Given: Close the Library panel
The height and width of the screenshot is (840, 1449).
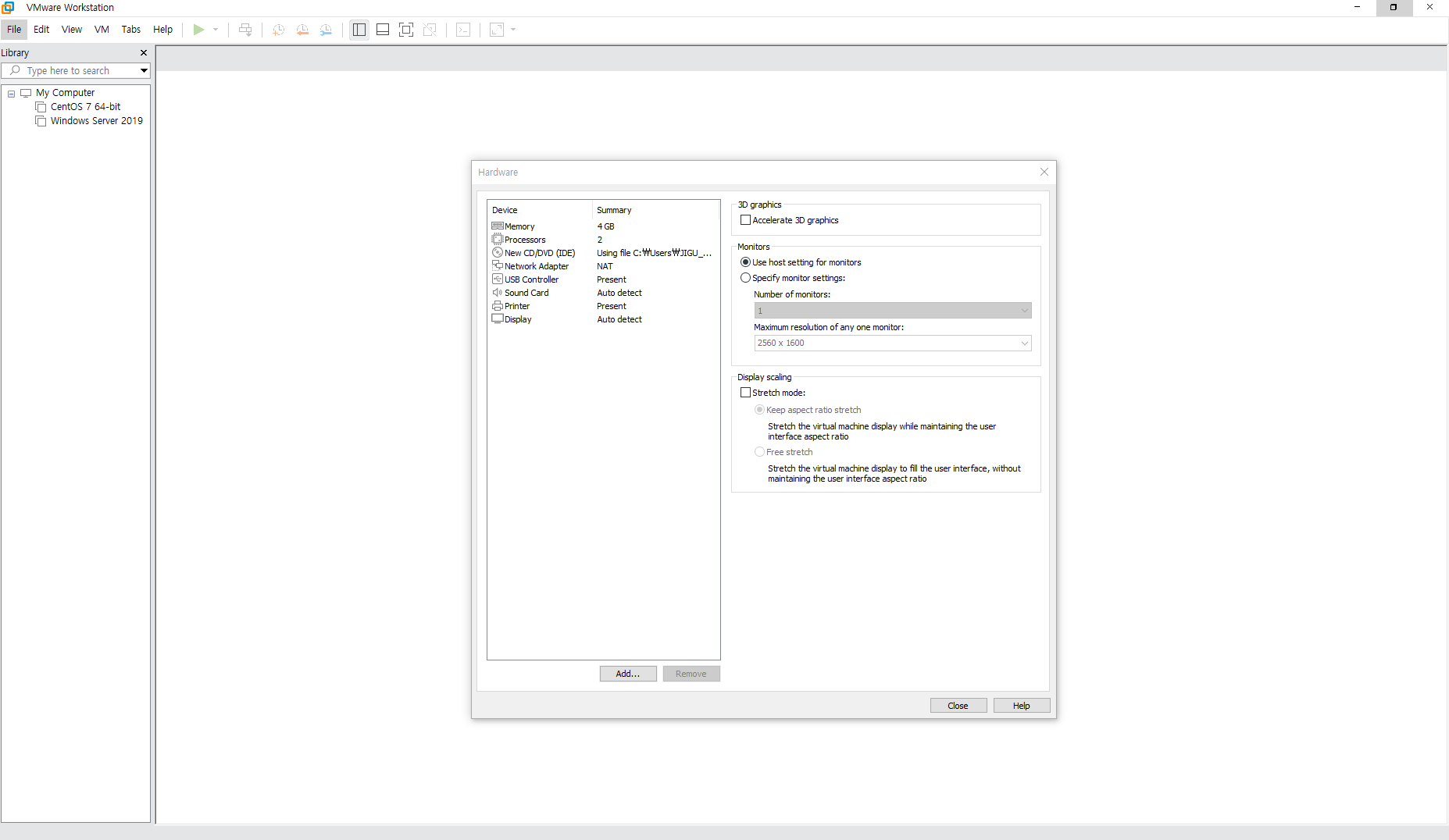Looking at the screenshot, I should point(144,52).
